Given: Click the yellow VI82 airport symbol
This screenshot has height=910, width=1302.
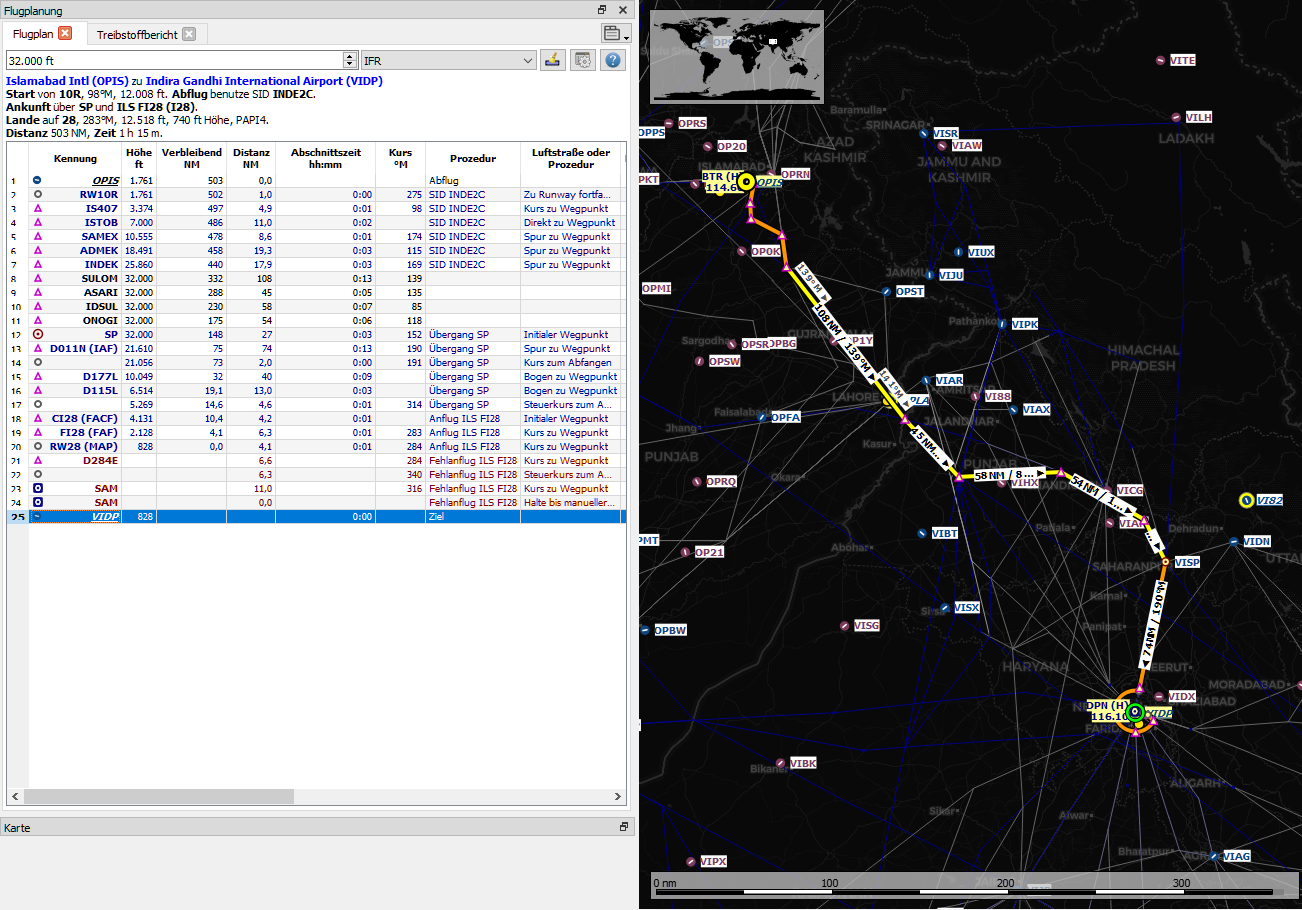Looking at the screenshot, I should (1246, 500).
